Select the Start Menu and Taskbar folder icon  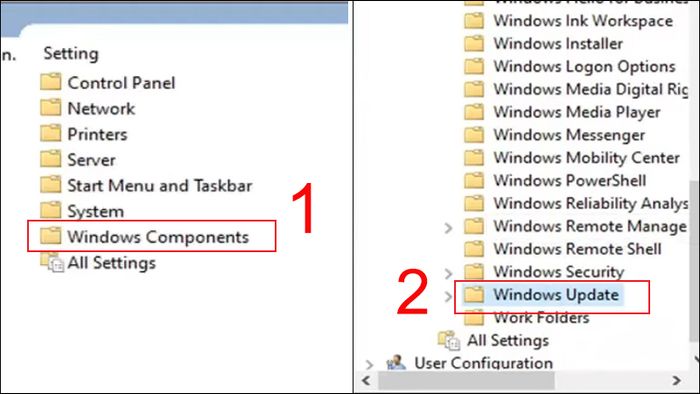click(50, 185)
